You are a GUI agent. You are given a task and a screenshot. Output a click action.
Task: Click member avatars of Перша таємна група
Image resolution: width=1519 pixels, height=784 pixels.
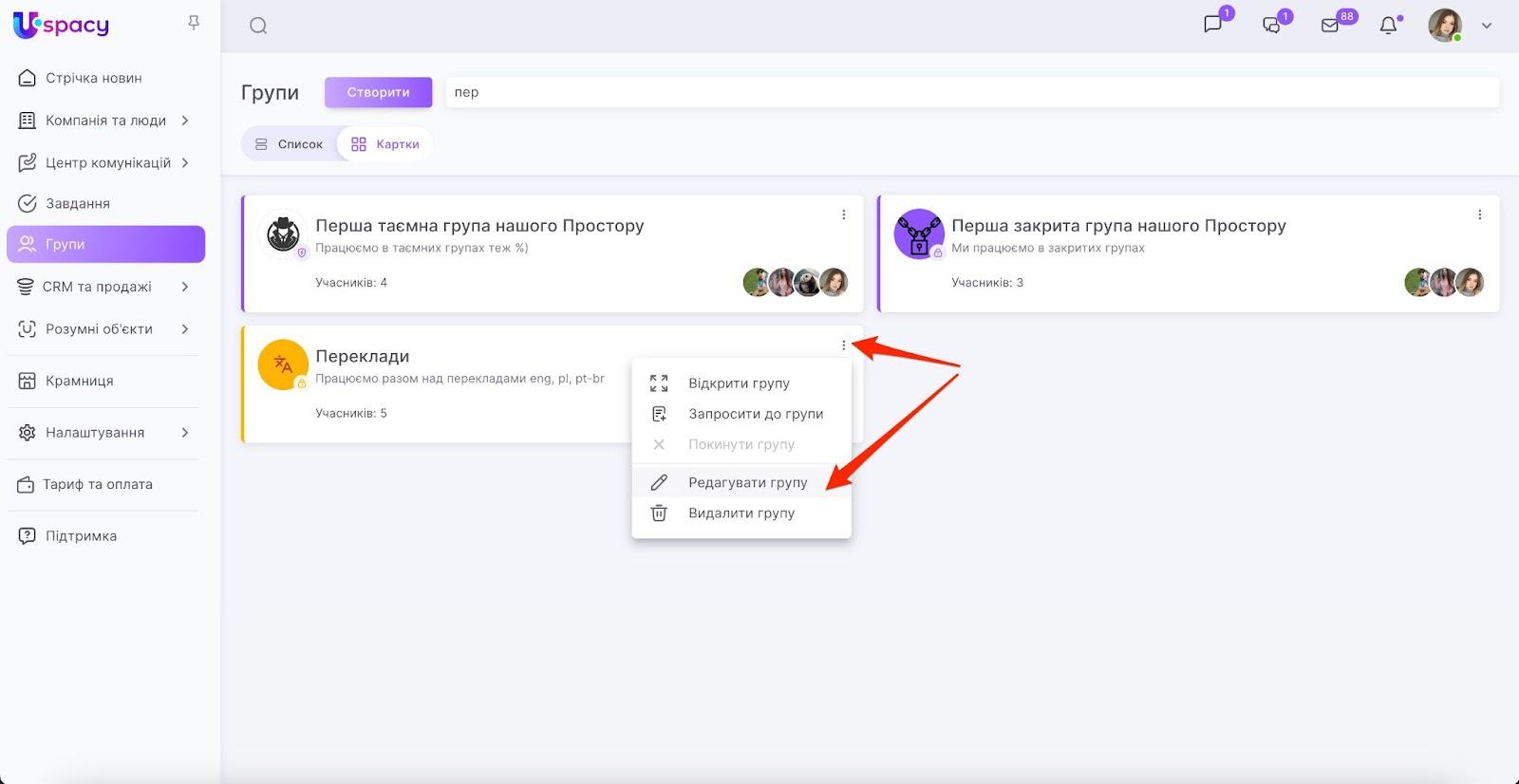click(796, 282)
